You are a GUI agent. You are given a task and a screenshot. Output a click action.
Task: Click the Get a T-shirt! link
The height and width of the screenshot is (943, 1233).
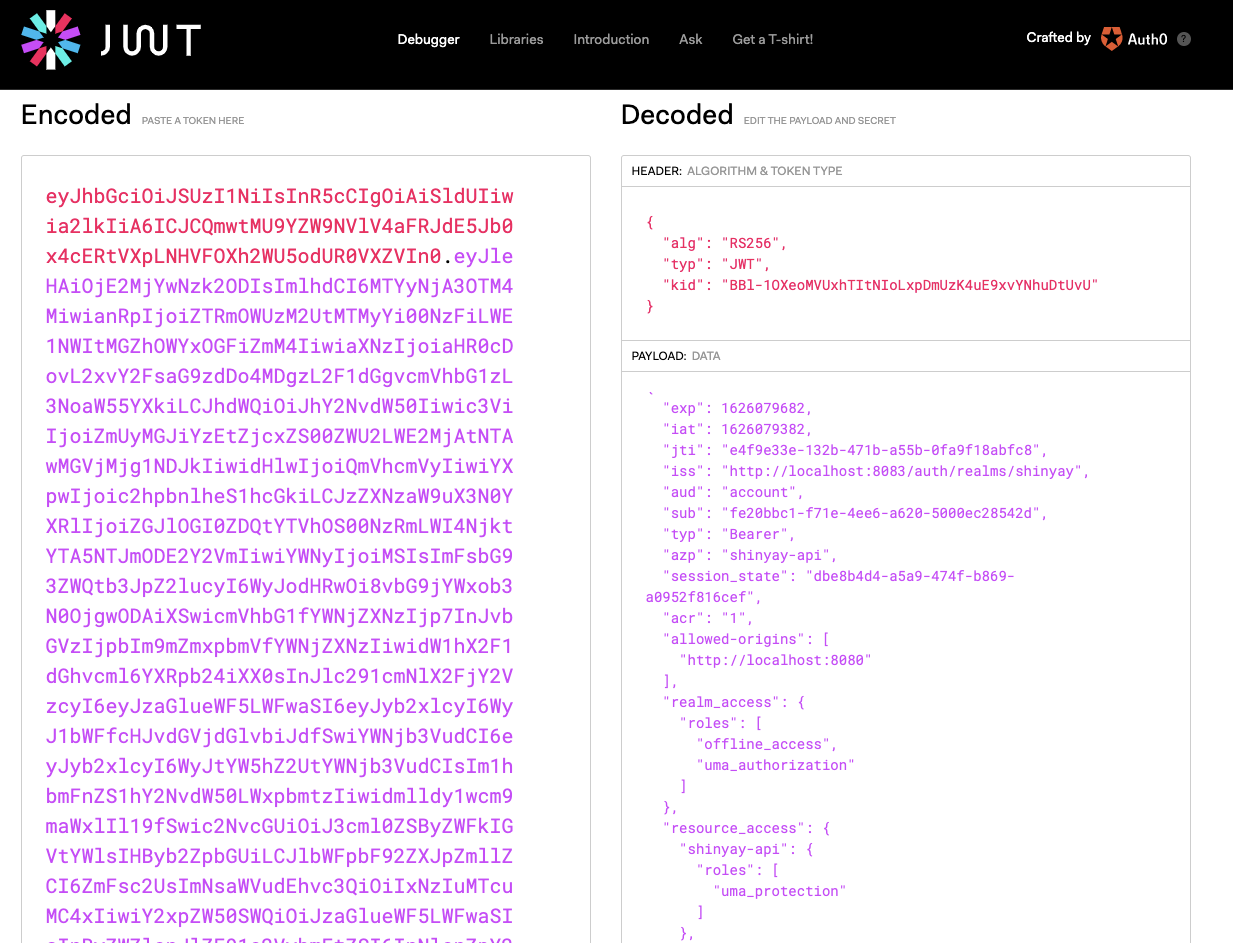772,40
